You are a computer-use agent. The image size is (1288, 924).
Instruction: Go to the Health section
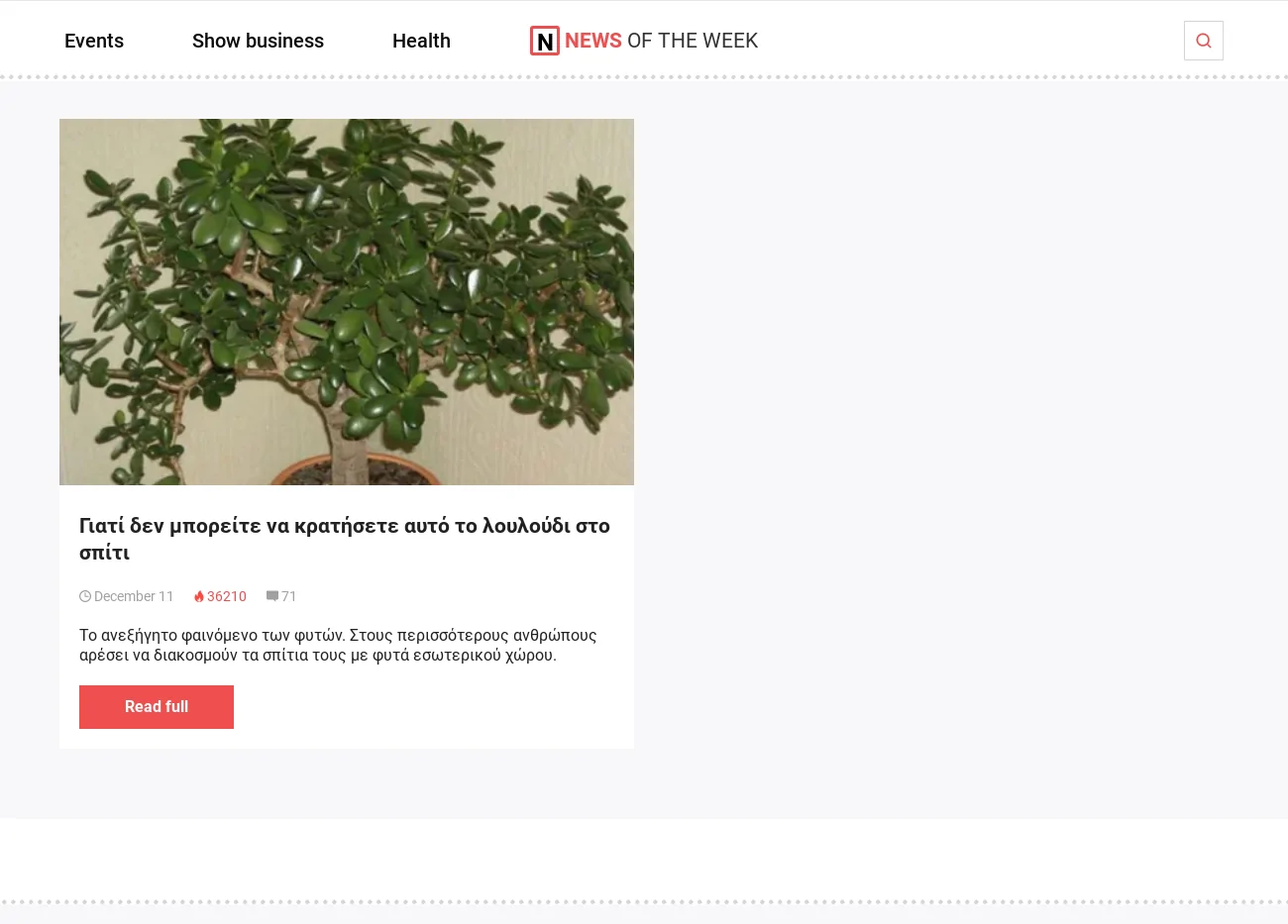(x=421, y=41)
